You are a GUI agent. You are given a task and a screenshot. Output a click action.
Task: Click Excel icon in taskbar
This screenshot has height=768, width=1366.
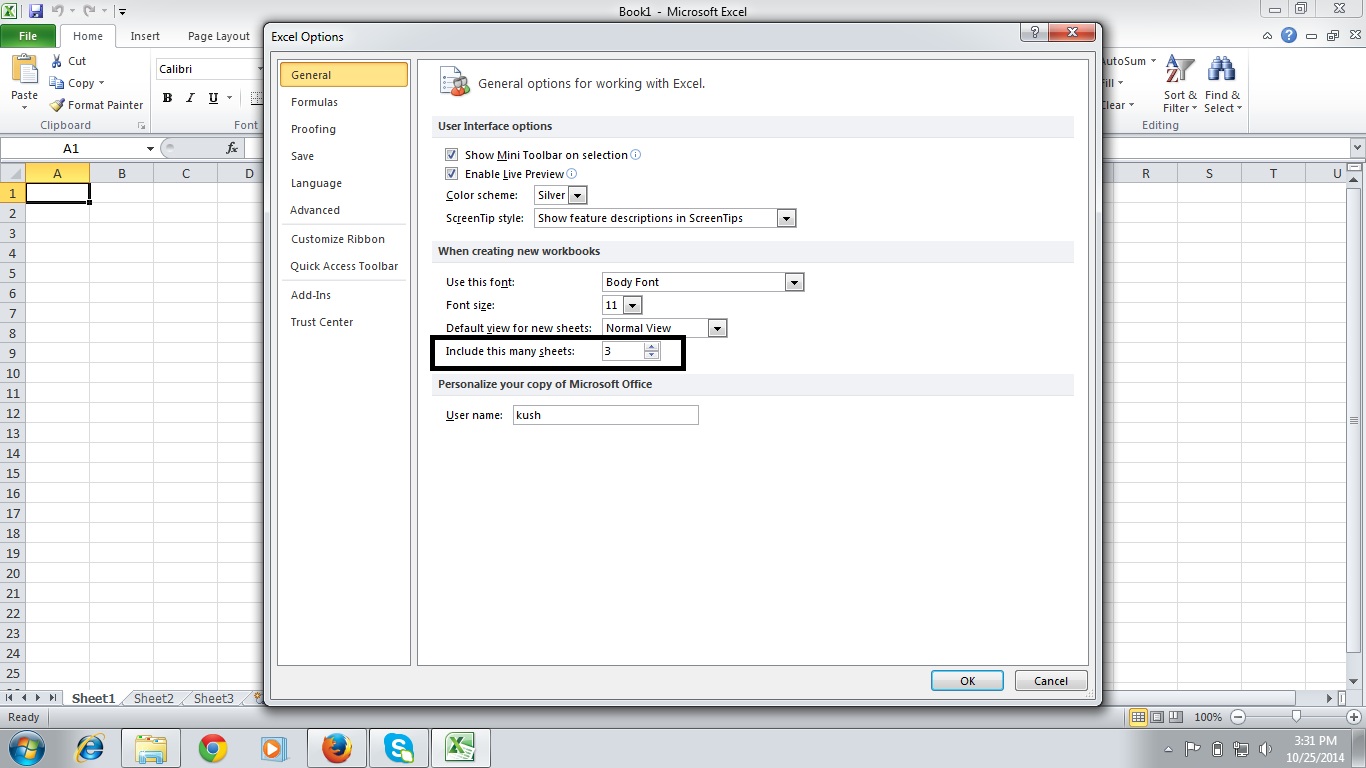(x=460, y=747)
